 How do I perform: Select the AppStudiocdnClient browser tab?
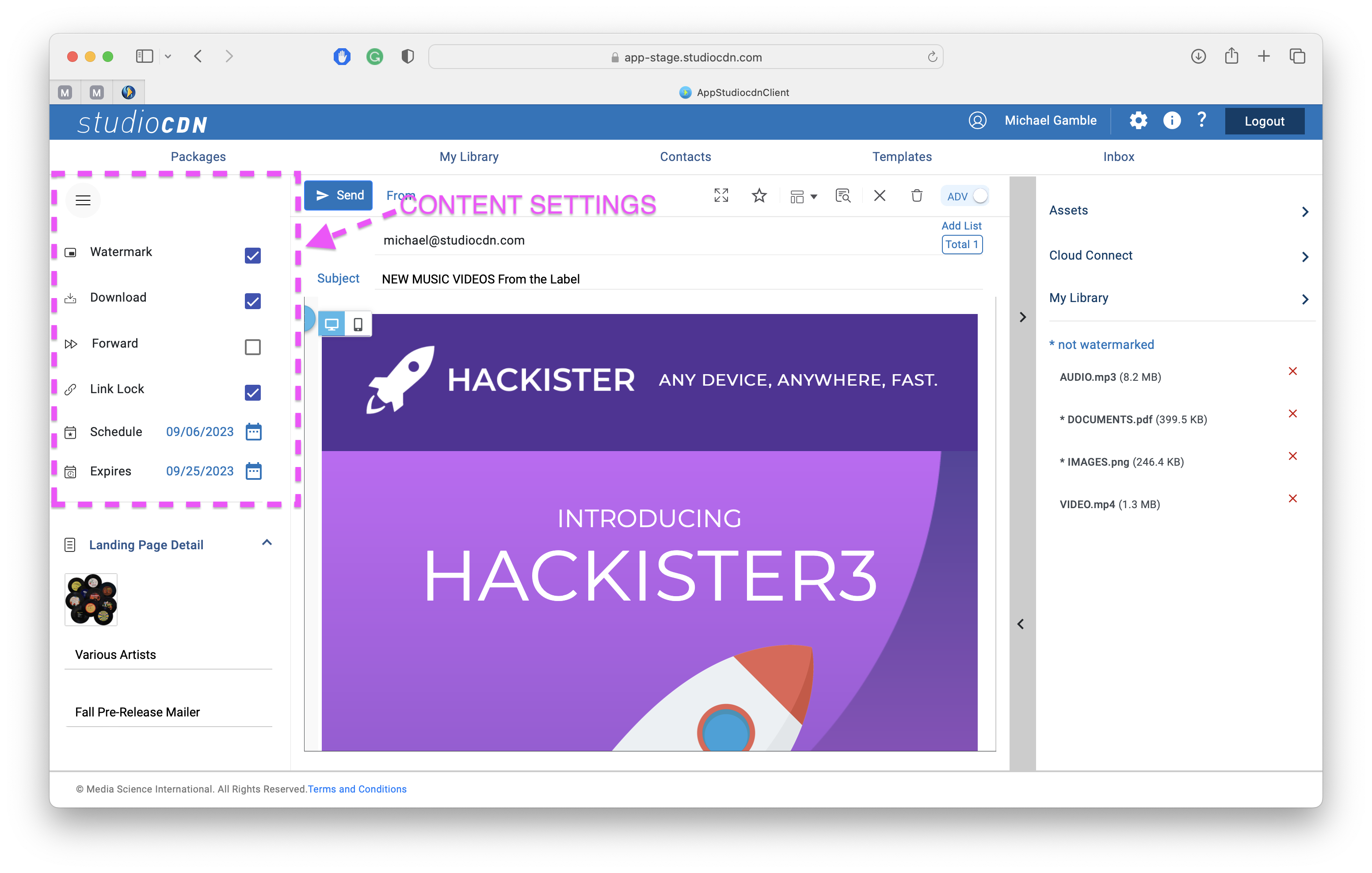tap(734, 92)
